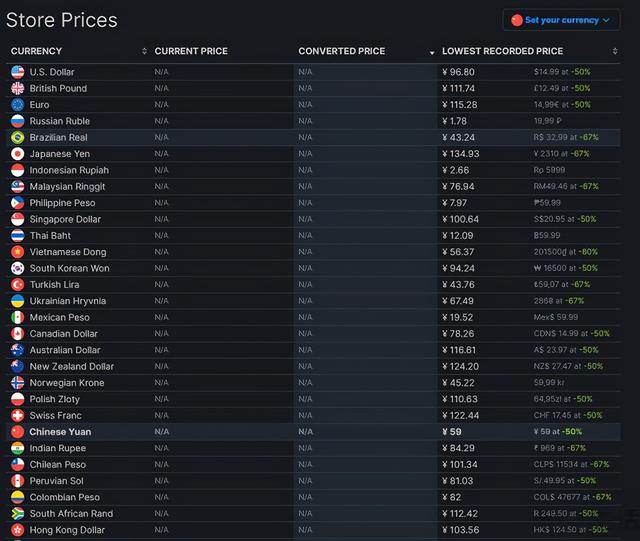Click the Euro flag icon

[x=17, y=105]
